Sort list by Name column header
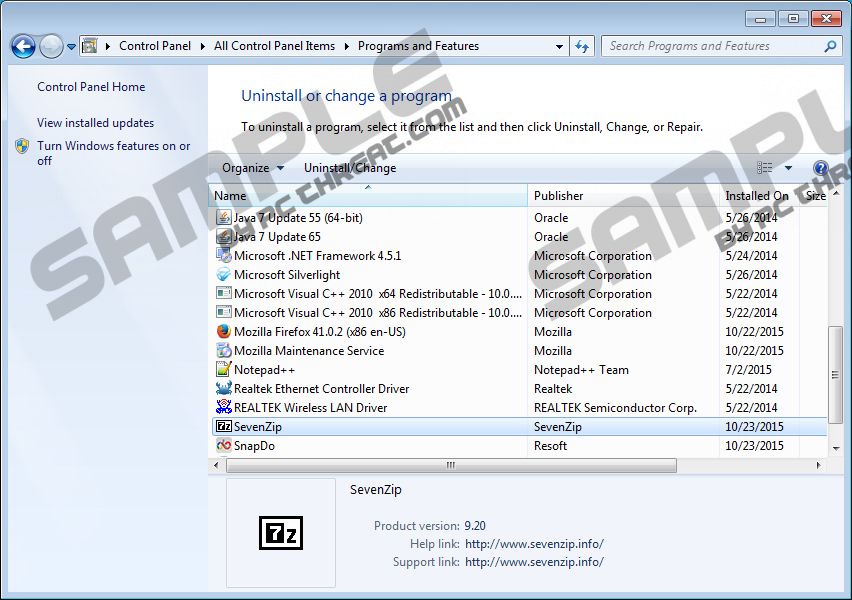This screenshot has height=600, width=852. click(367, 196)
